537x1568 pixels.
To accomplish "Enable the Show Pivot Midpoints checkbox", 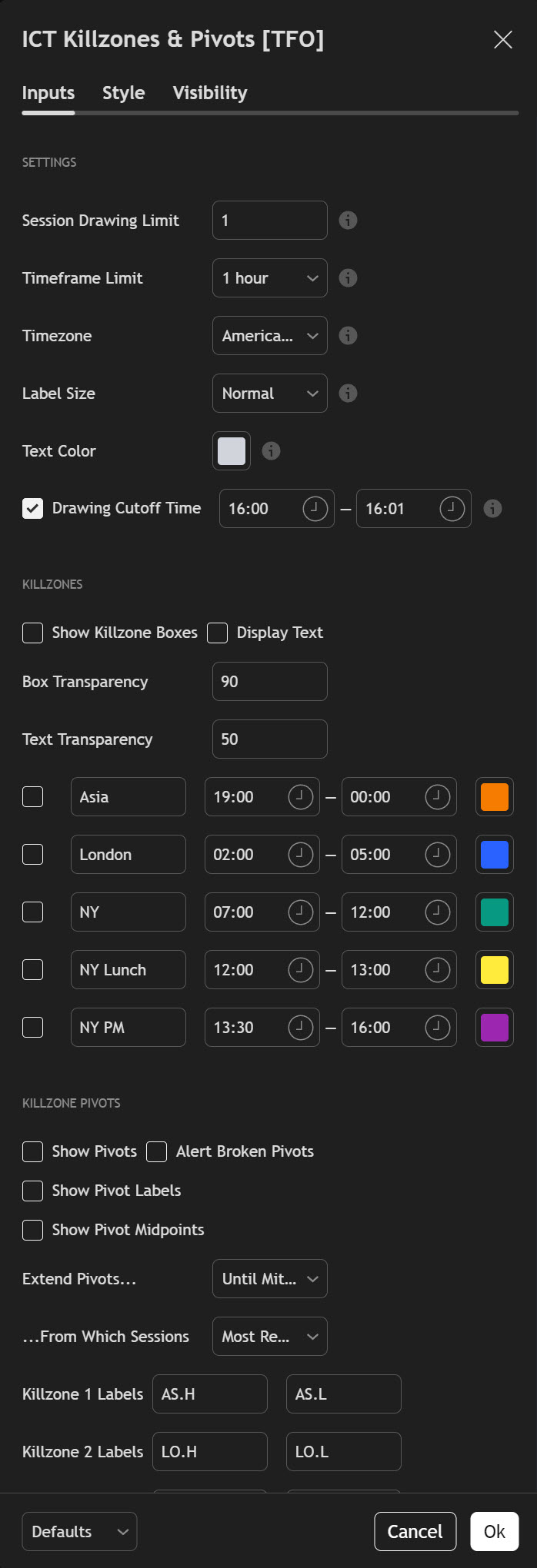I will point(32,1230).
